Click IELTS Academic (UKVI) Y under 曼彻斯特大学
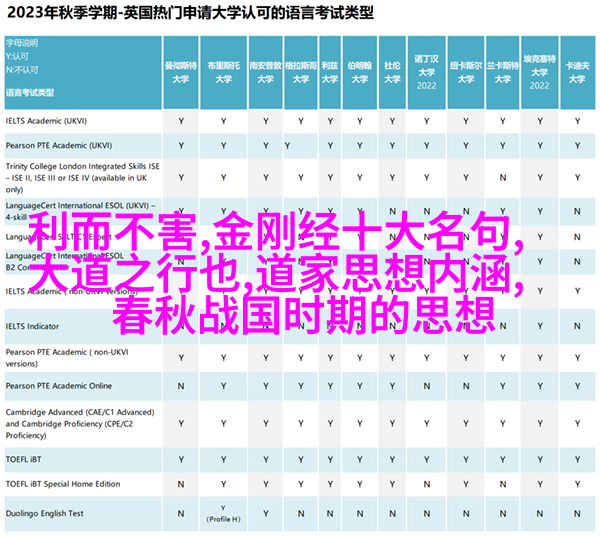The width and height of the screenshot is (600, 536). pos(181,121)
